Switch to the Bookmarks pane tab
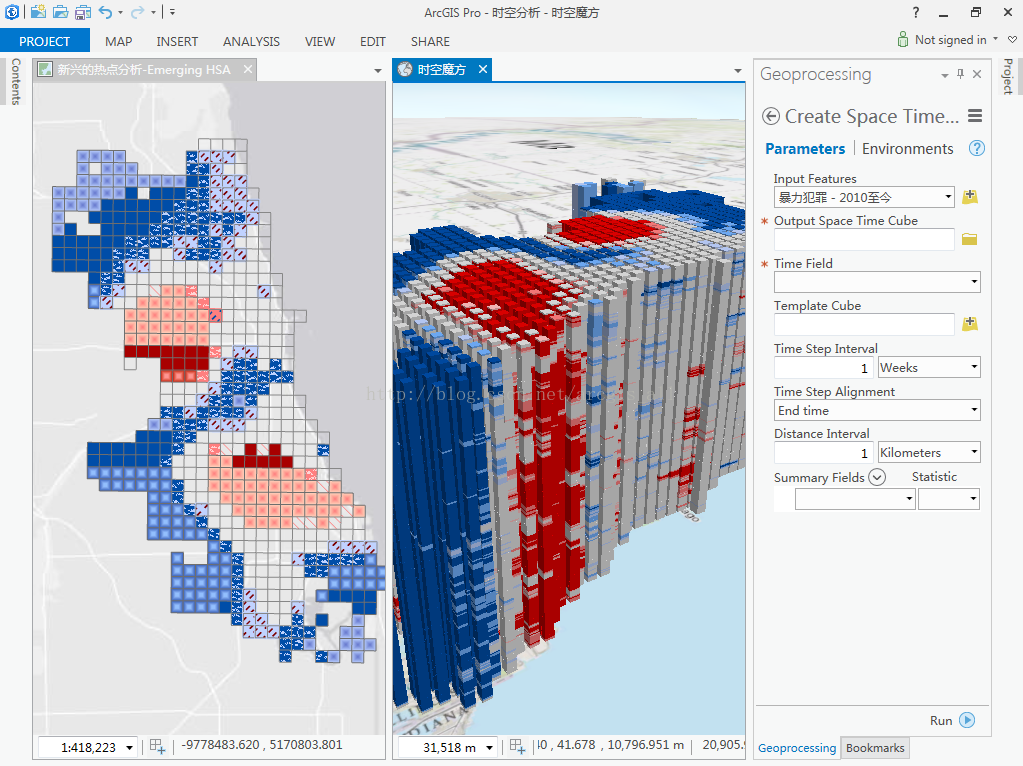 [875, 748]
